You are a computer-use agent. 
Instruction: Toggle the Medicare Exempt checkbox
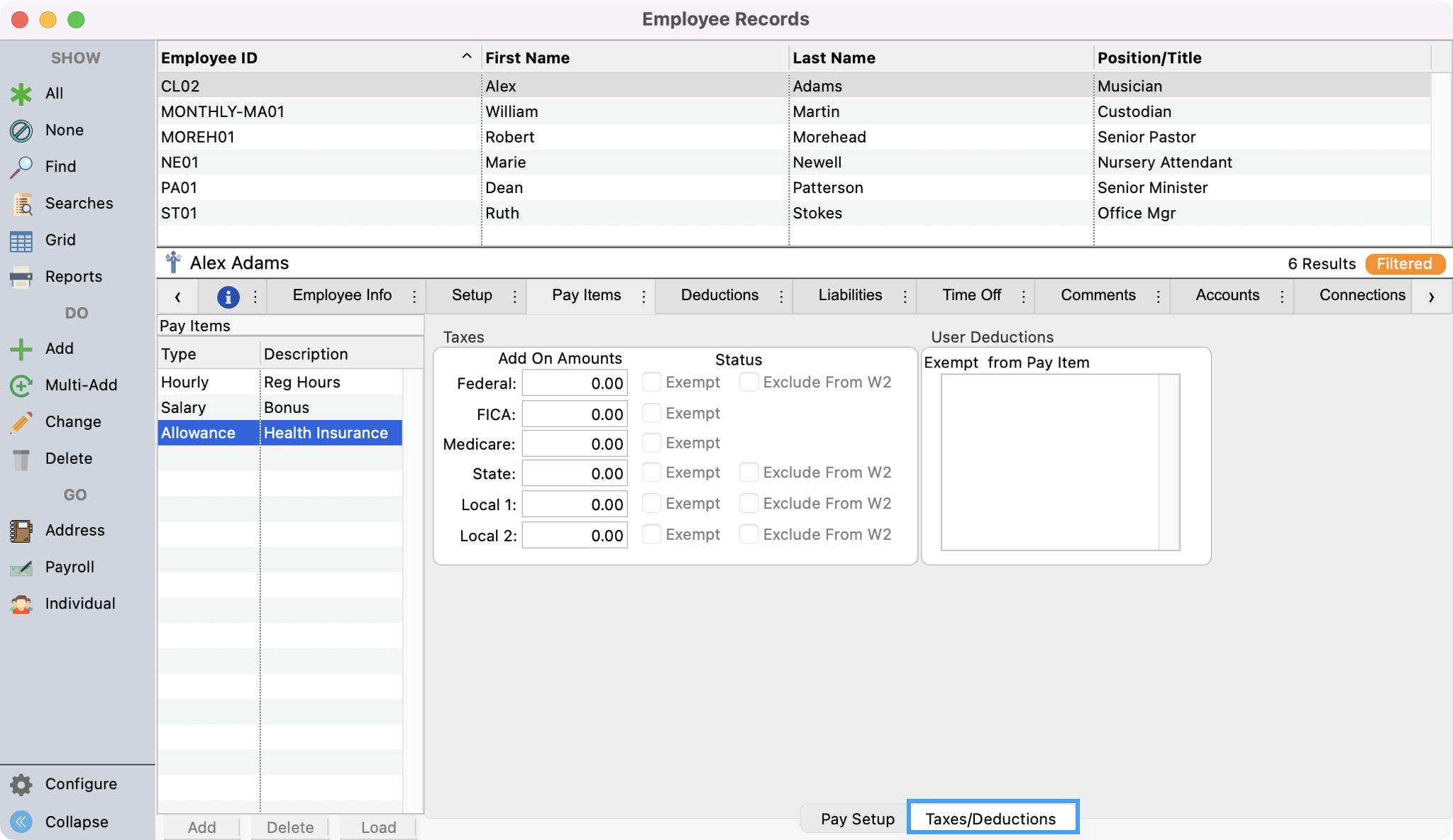651,443
